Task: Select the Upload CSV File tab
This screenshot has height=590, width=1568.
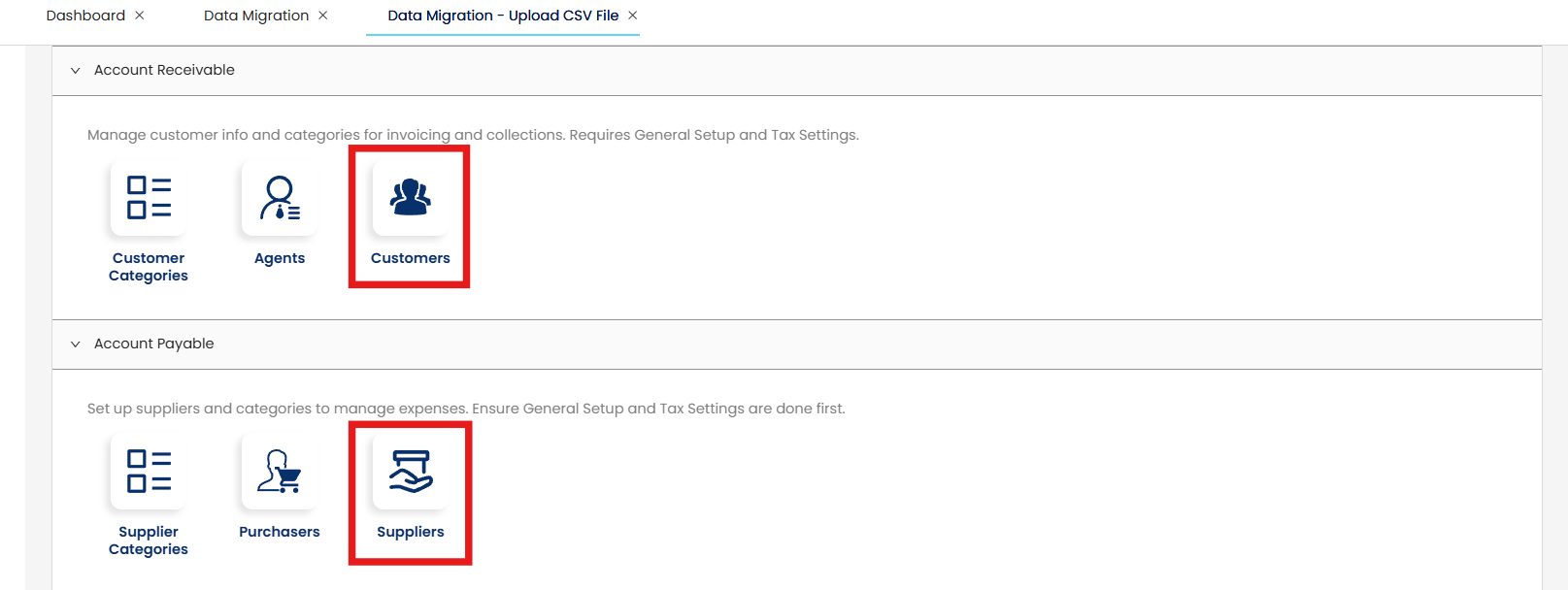Action: tap(503, 16)
